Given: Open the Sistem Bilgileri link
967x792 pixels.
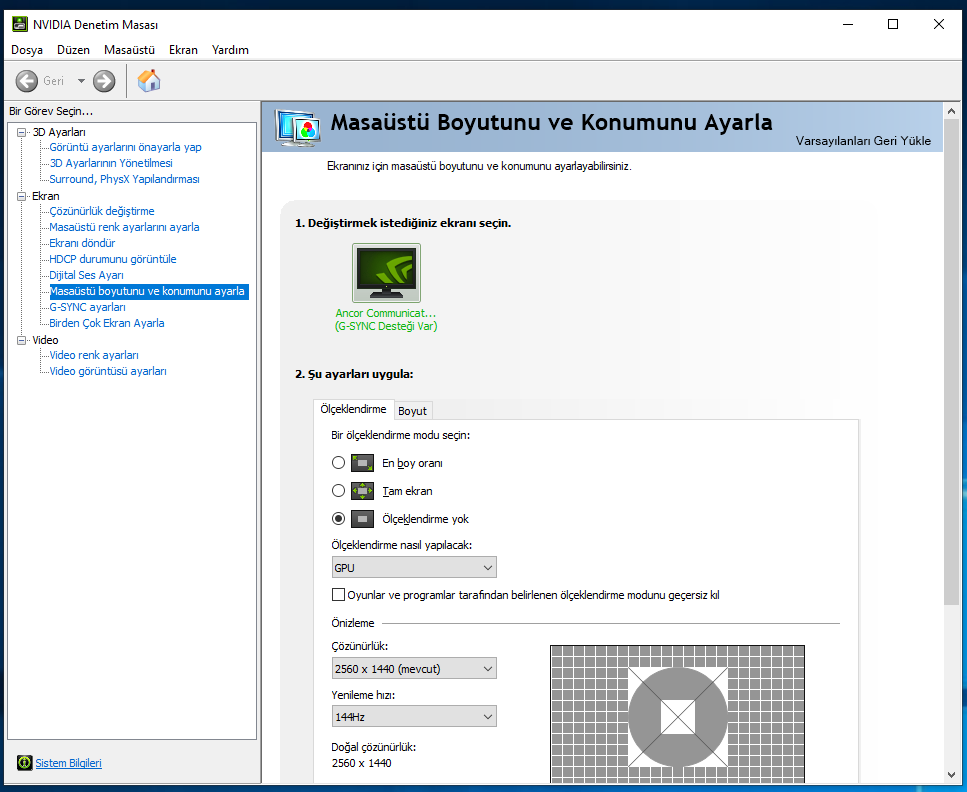Looking at the screenshot, I should [x=68, y=763].
